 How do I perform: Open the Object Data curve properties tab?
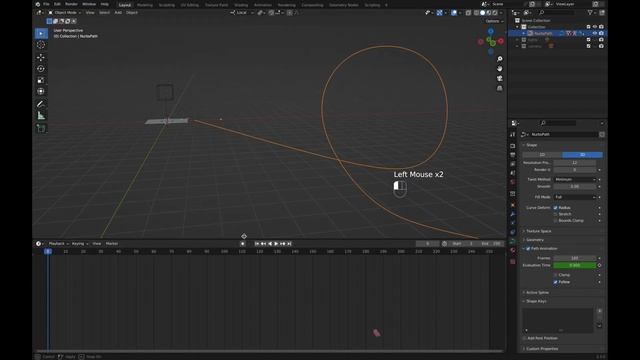[x=513, y=241]
